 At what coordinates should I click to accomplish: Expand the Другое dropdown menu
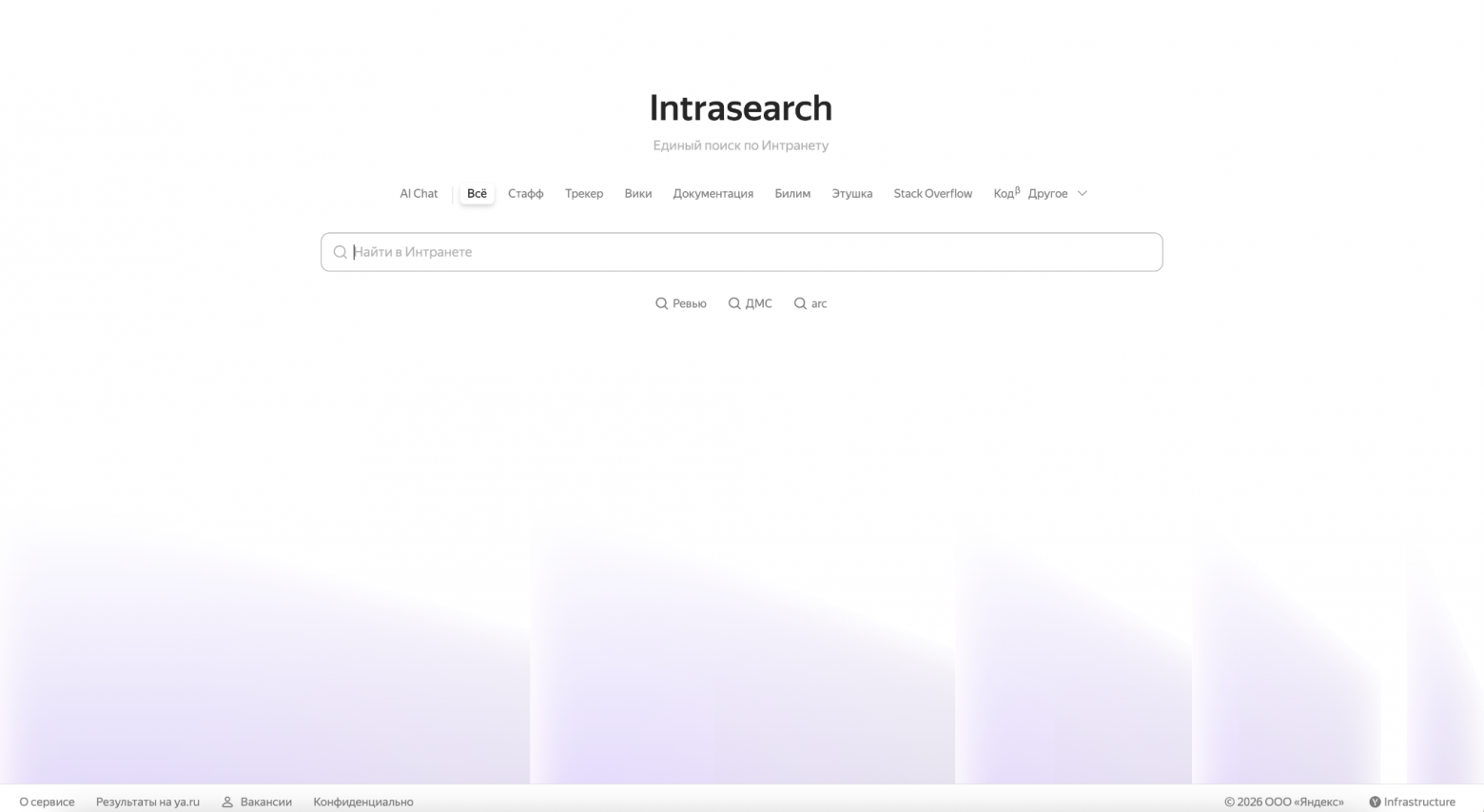1057,194
